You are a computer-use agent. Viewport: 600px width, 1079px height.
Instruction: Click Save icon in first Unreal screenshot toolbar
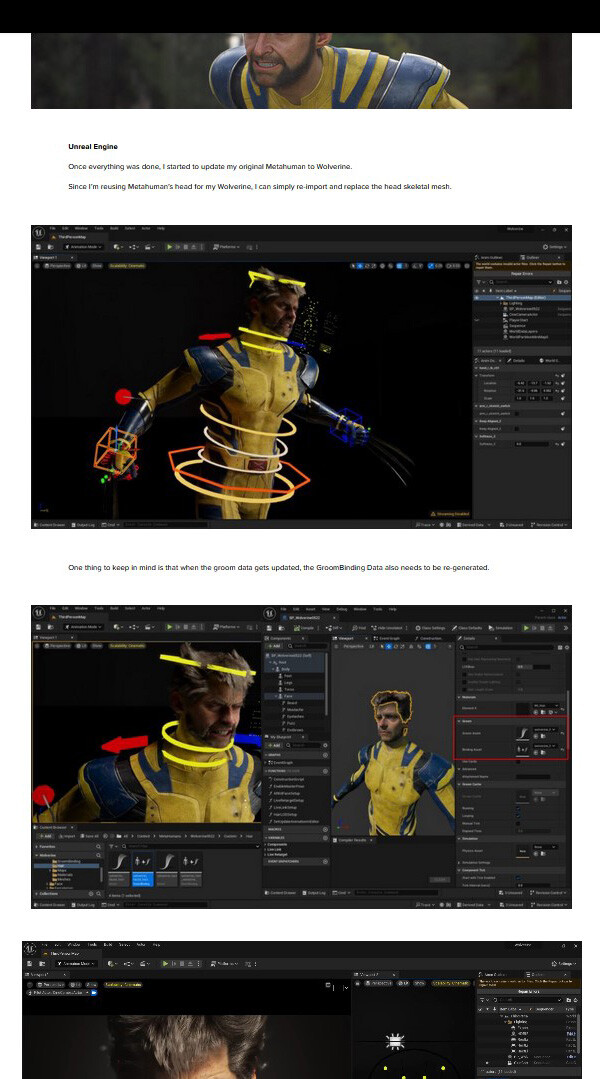click(x=39, y=247)
